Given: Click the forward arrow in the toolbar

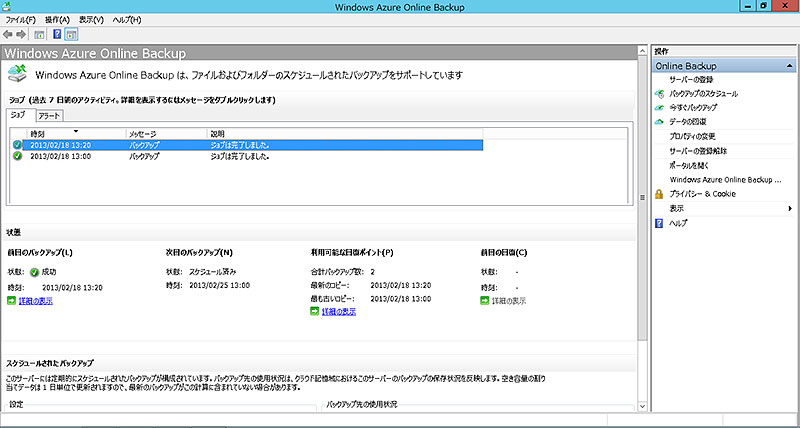Looking at the screenshot, I should click(22, 33).
